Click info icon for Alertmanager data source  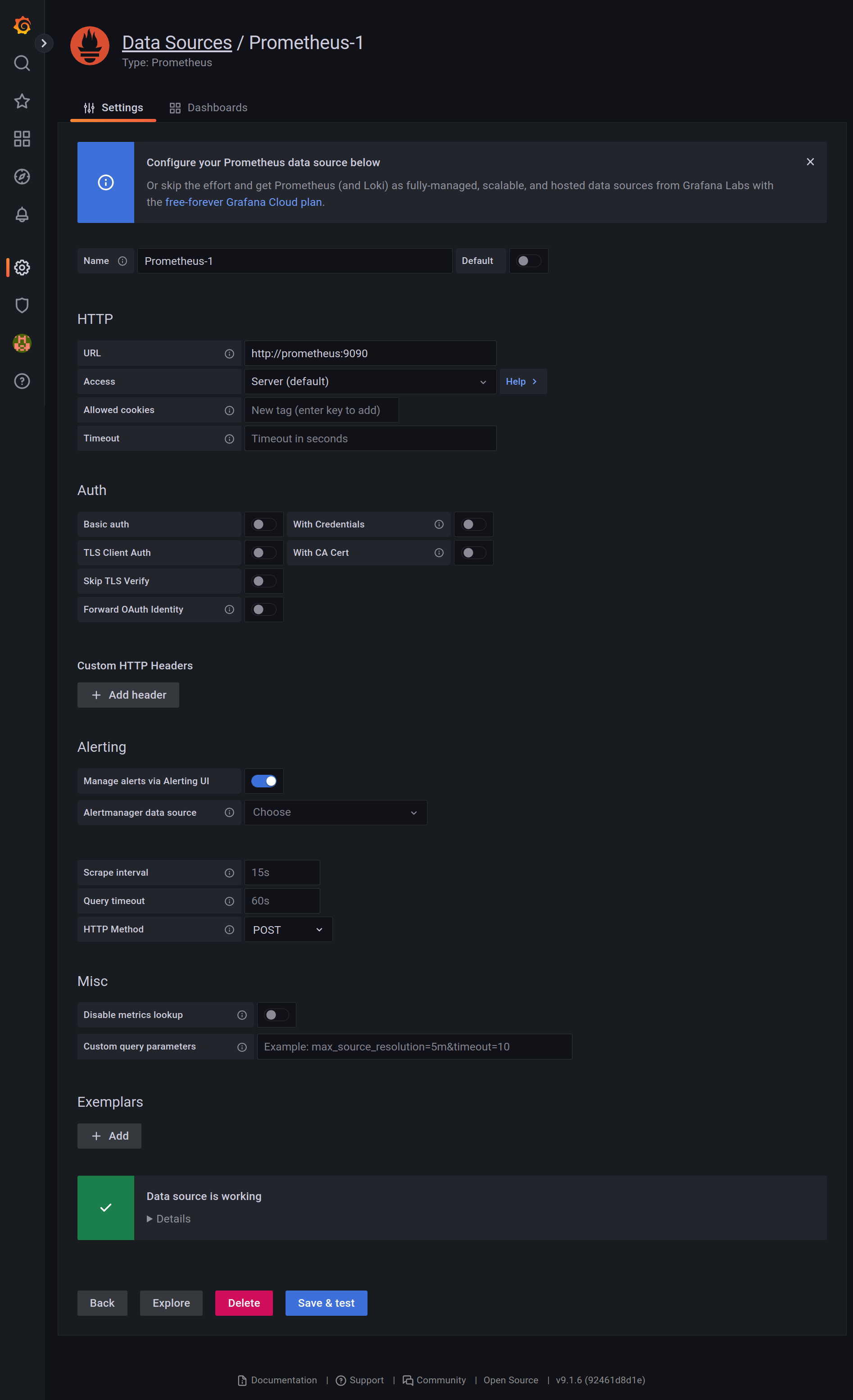point(229,813)
